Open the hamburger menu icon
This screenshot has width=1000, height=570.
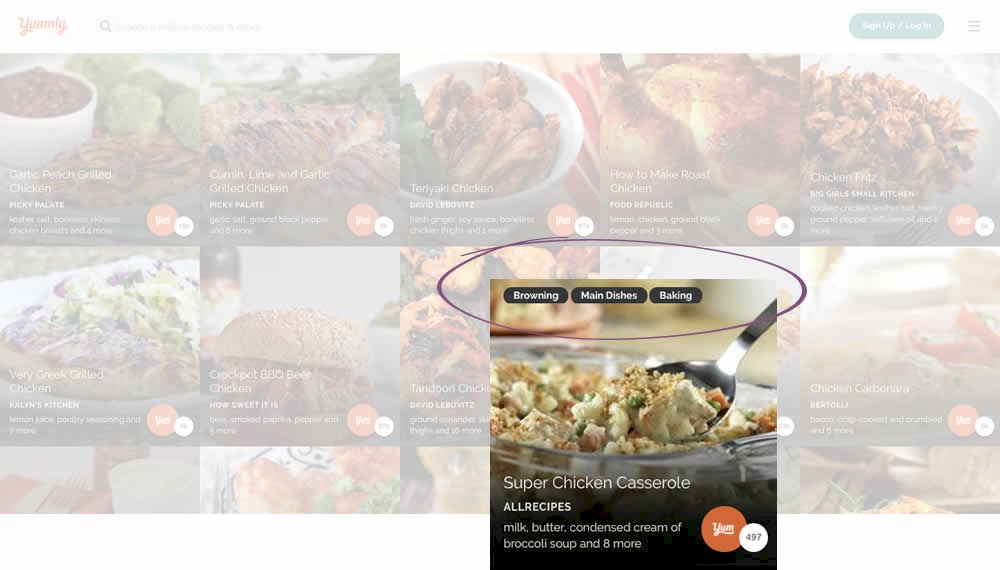click(973, 26)
